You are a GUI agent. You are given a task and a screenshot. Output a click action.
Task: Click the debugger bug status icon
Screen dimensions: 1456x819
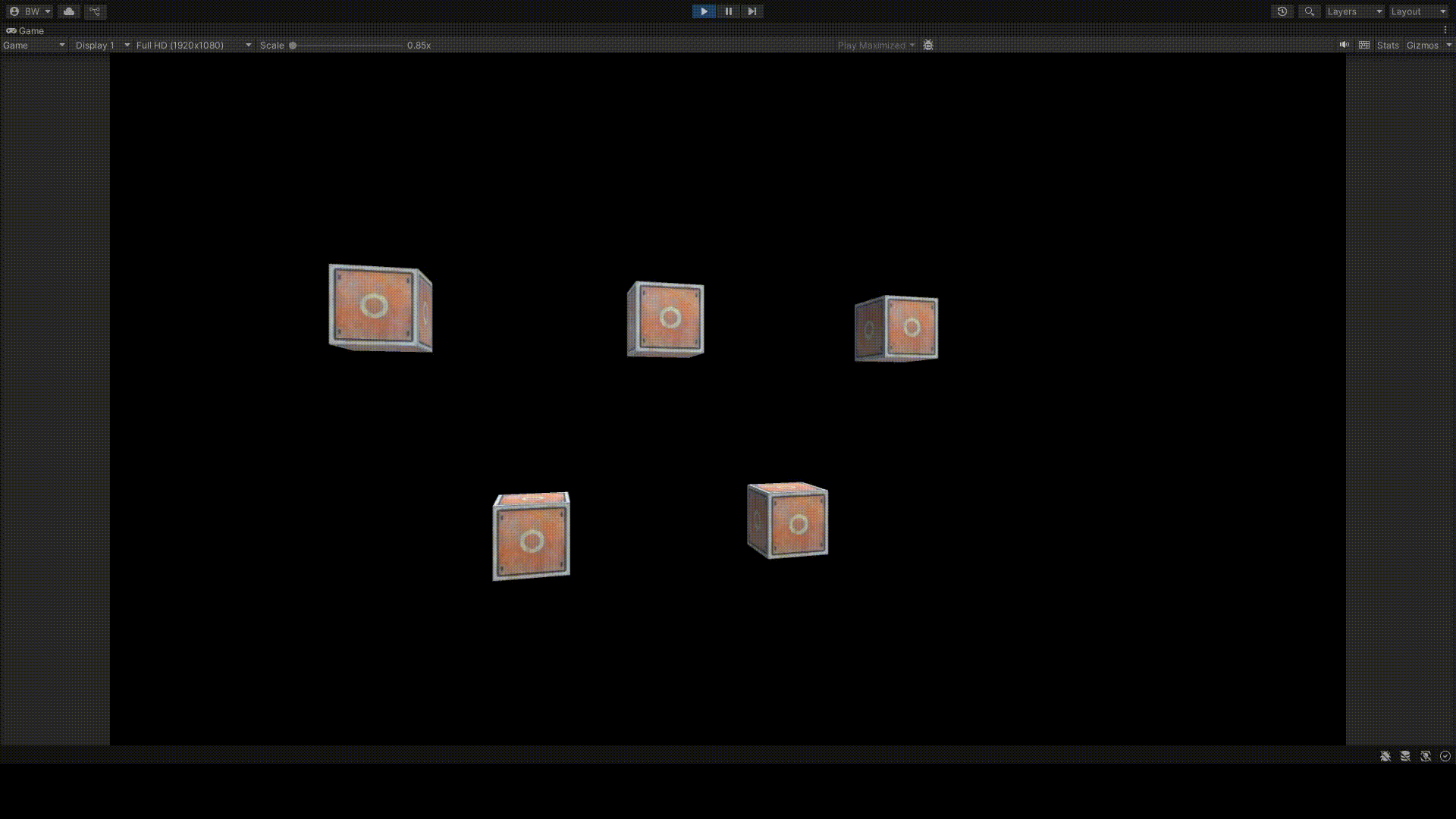[1385, 756]
